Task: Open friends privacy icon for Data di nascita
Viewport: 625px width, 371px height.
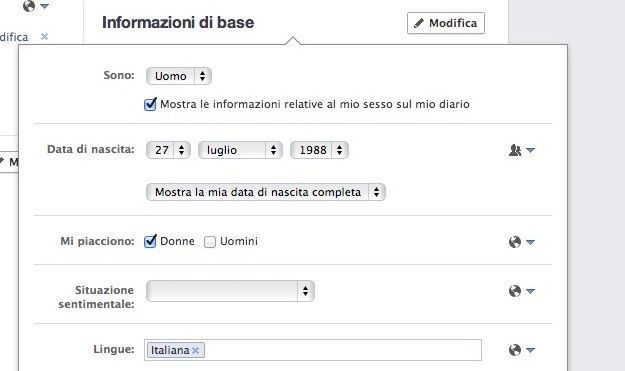Action: (521, 150)
